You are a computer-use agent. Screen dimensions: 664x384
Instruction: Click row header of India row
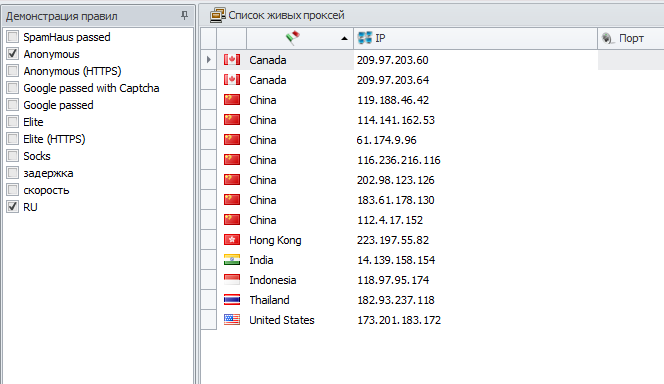[x=209, y=260]
